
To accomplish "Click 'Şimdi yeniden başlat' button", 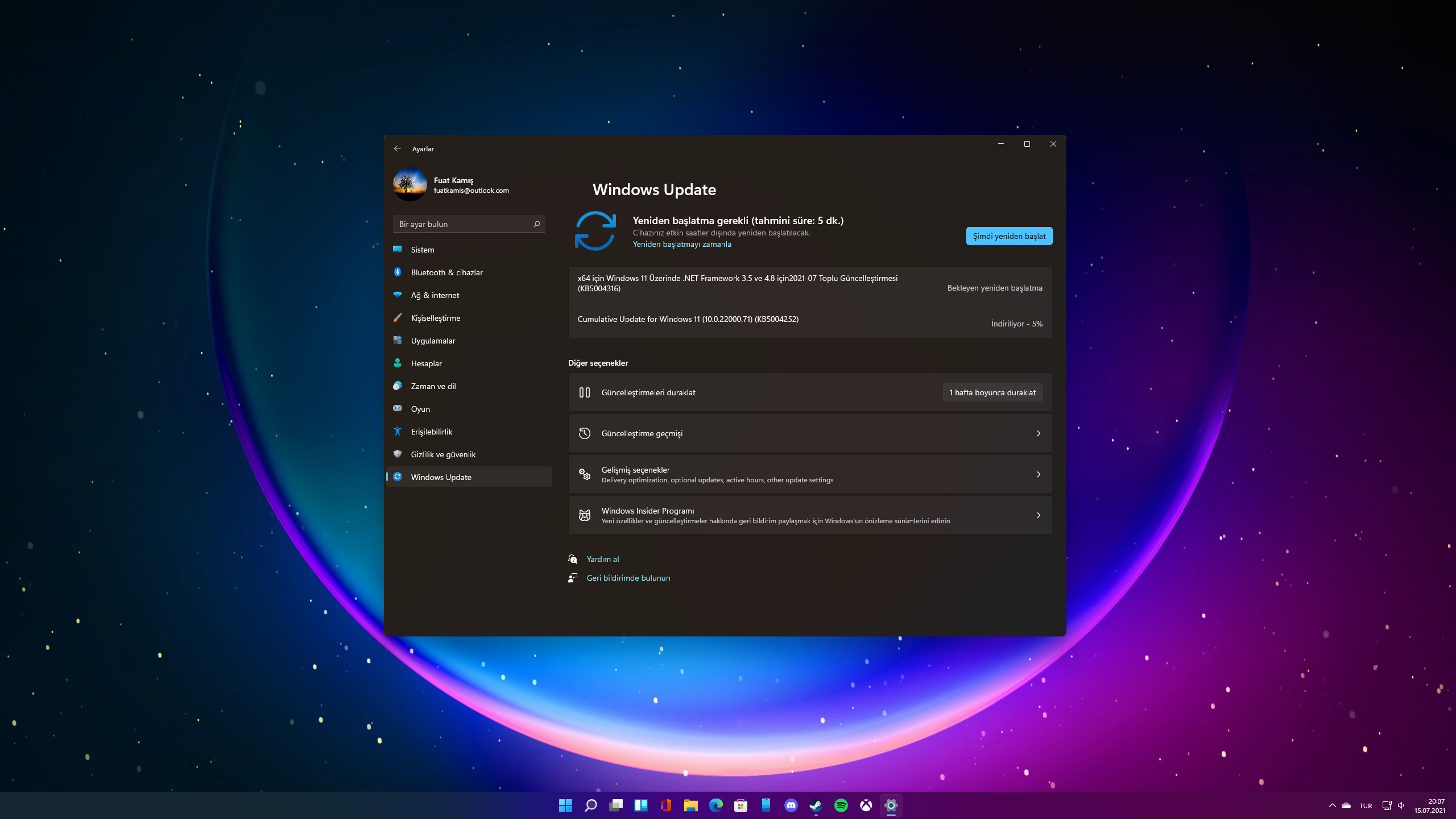I will pos(1009,236).
